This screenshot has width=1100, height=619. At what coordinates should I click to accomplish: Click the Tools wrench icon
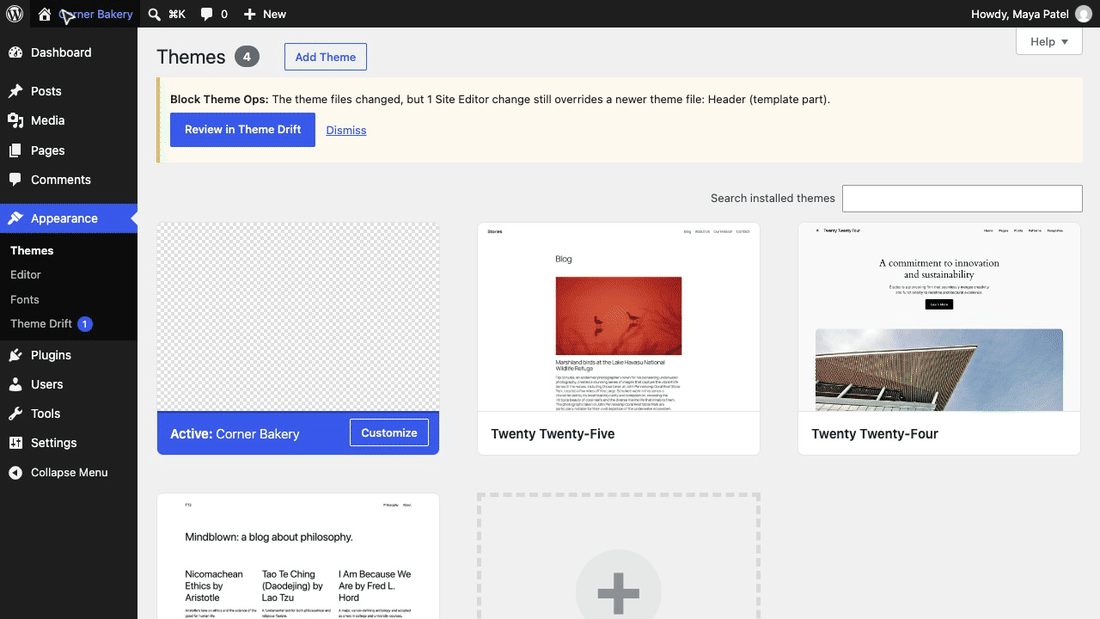click(x=15, y=414)
